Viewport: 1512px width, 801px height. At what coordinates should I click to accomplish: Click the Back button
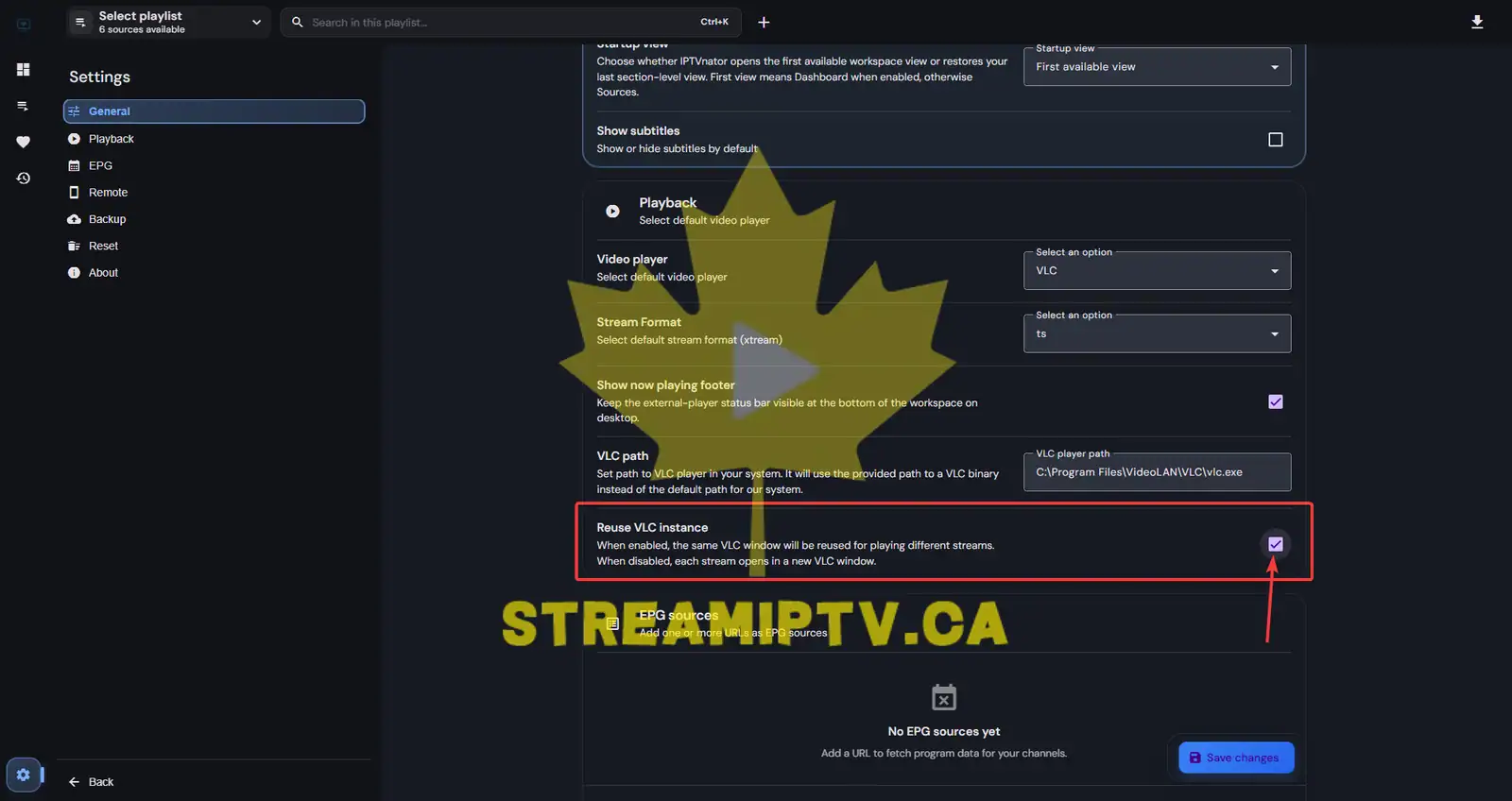point(91,782)
